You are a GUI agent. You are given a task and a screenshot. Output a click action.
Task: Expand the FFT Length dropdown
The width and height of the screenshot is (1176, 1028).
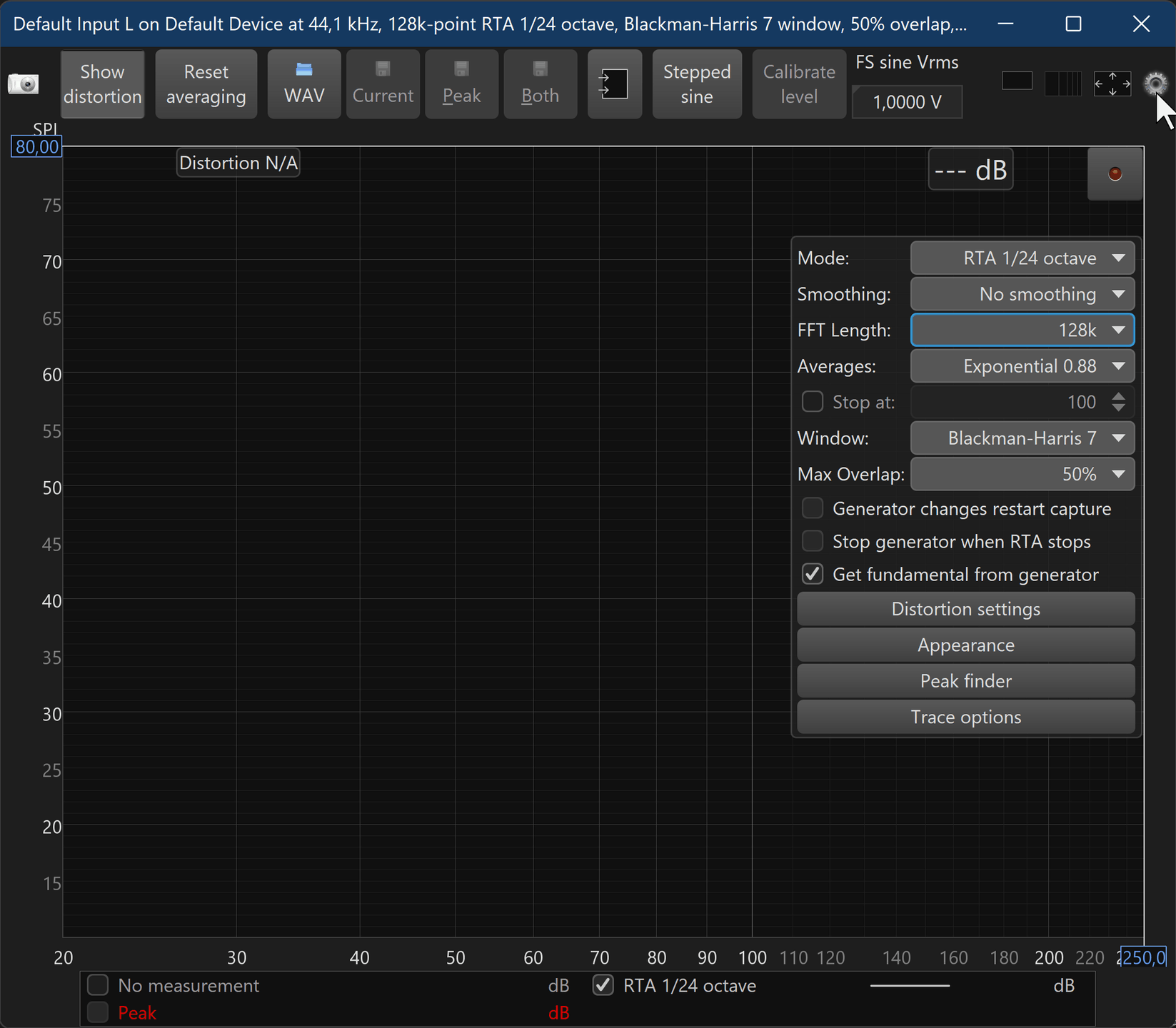point(1022,330)
